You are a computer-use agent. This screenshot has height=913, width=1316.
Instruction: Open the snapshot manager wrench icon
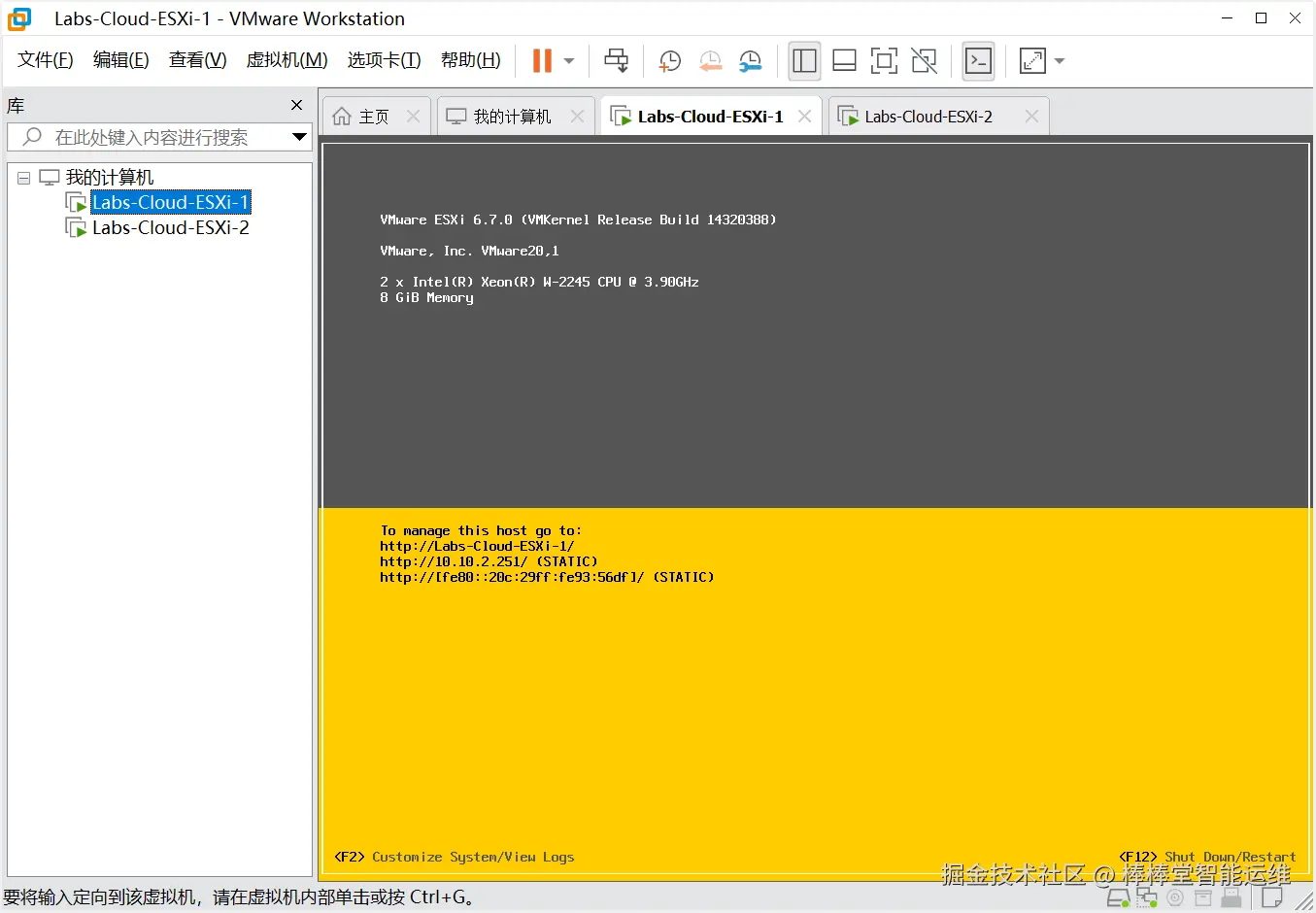tap(750, 61)
